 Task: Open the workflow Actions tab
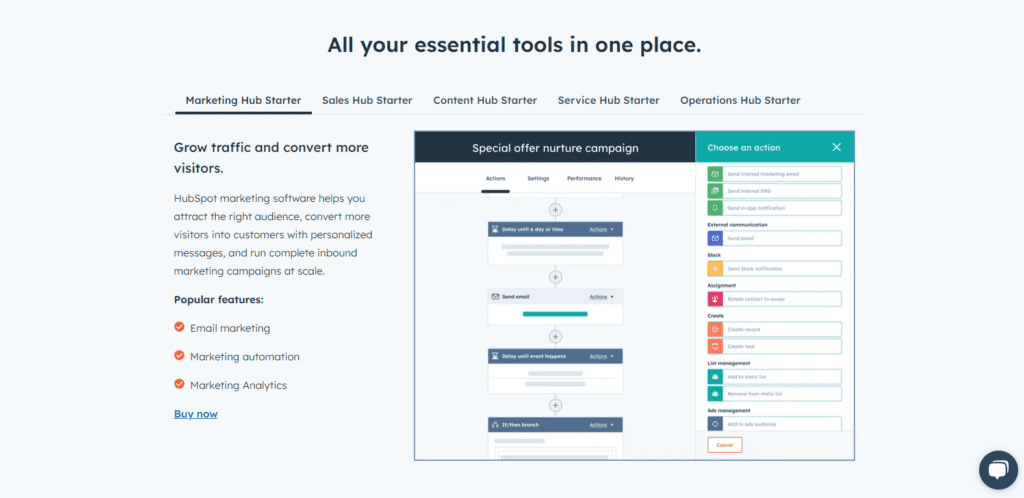tap(495, 178)
